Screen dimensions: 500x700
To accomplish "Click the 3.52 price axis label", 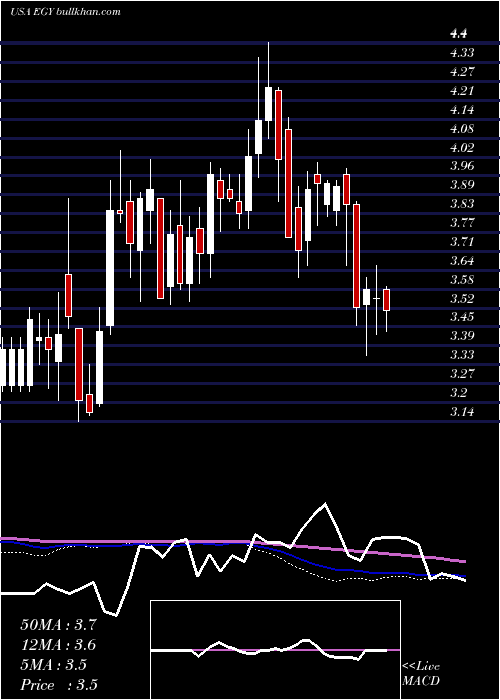I will click(x=462, y=299).
